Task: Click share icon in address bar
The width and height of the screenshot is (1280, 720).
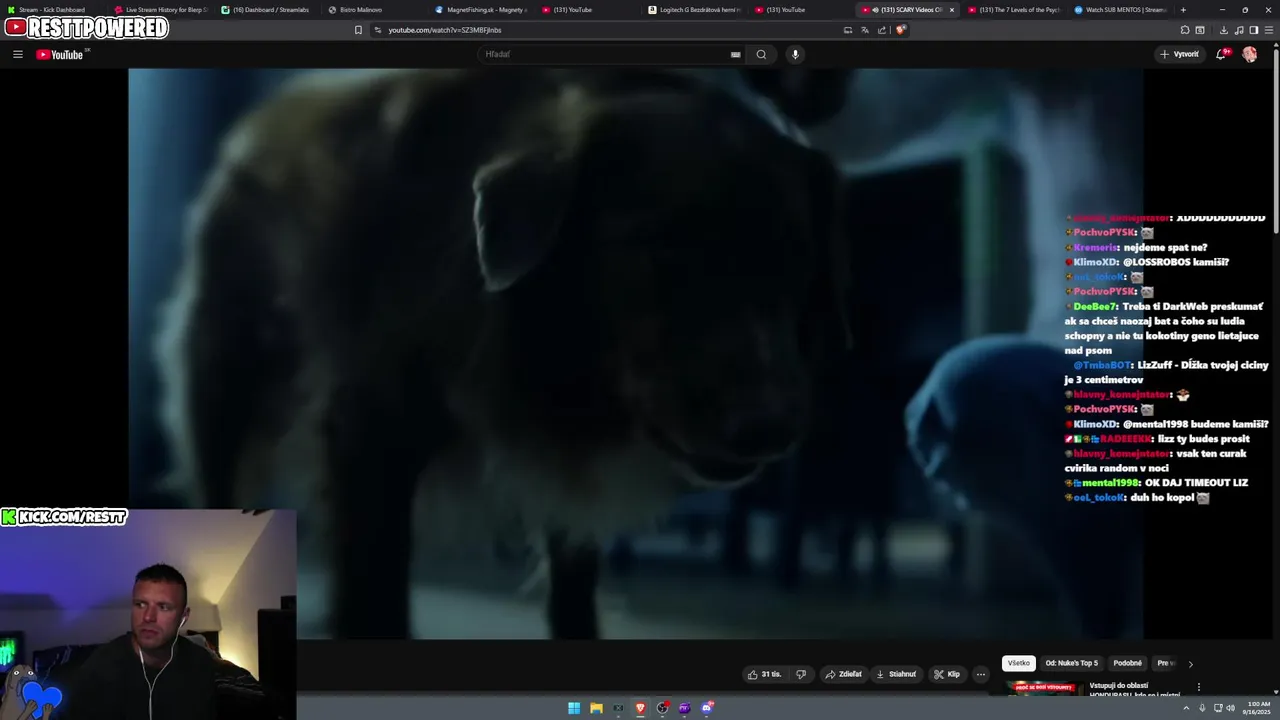Action: [882, 30]
